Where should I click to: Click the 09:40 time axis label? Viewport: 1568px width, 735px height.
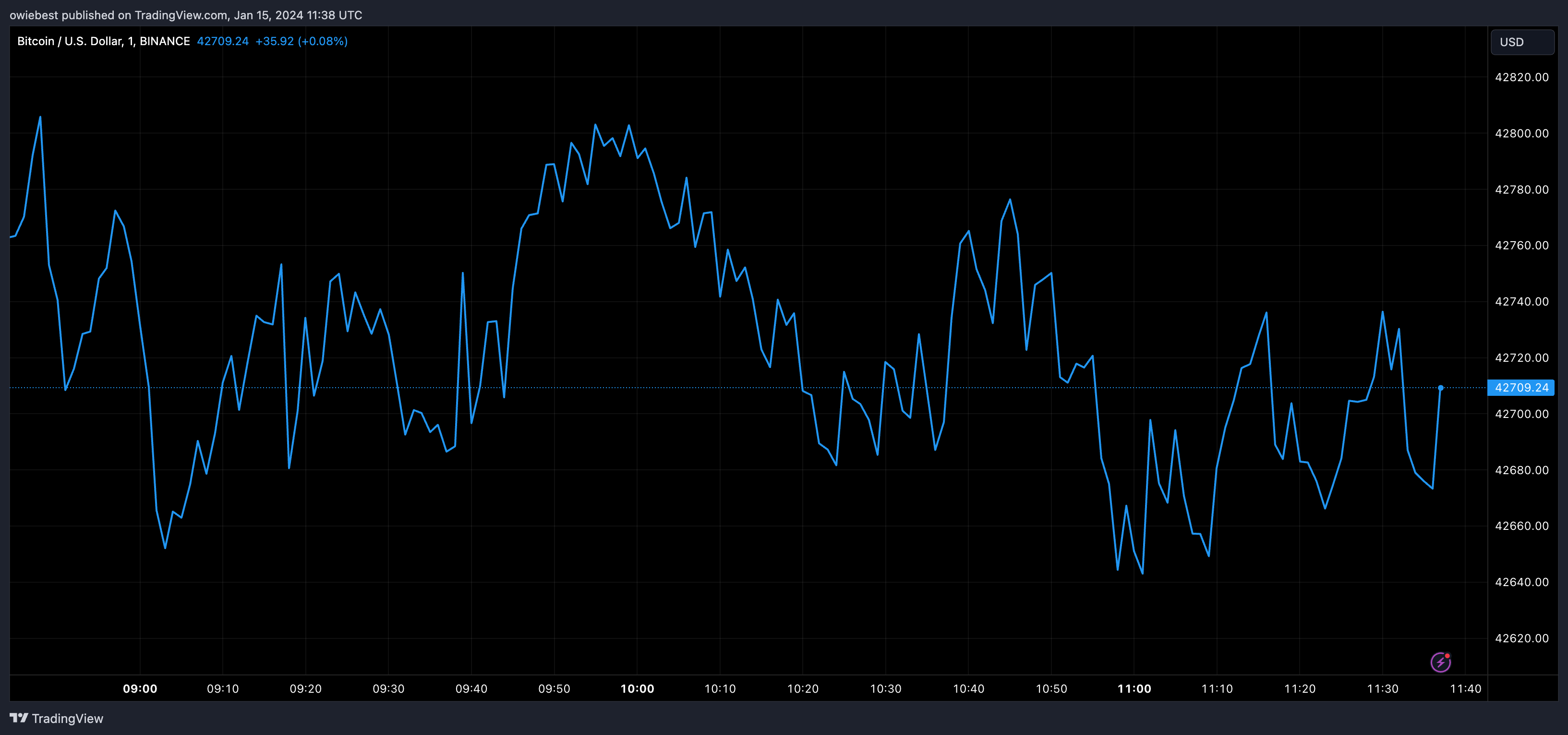471,689
